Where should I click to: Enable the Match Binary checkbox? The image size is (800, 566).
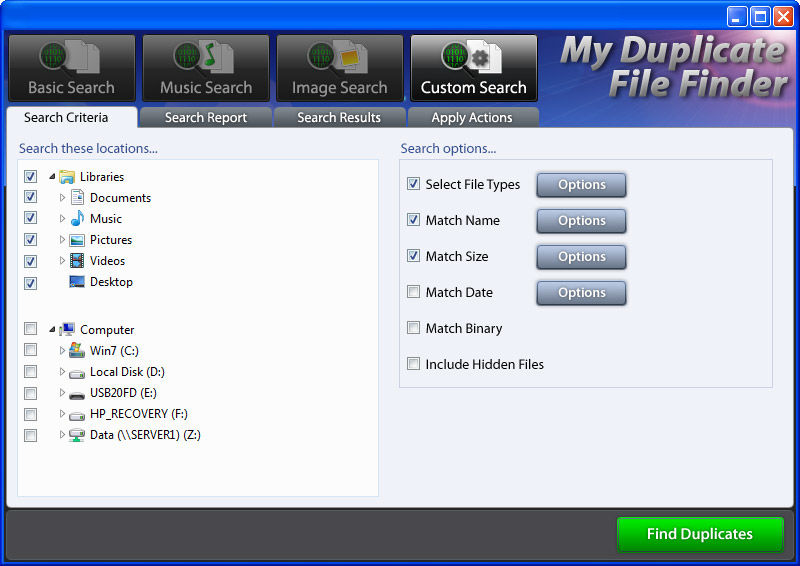pos(413,328)
